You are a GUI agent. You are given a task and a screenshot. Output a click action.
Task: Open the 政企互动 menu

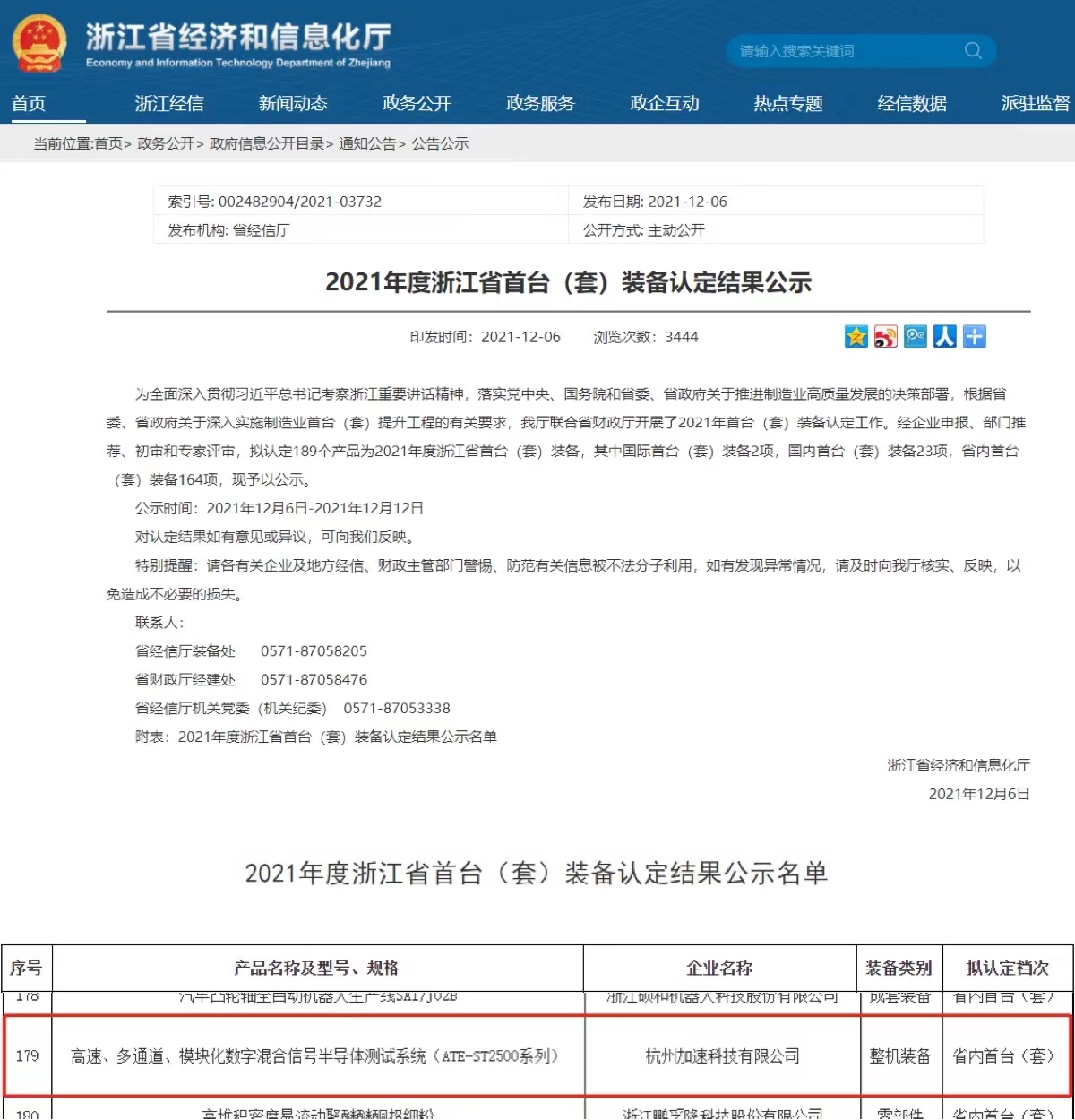(664, 103)
